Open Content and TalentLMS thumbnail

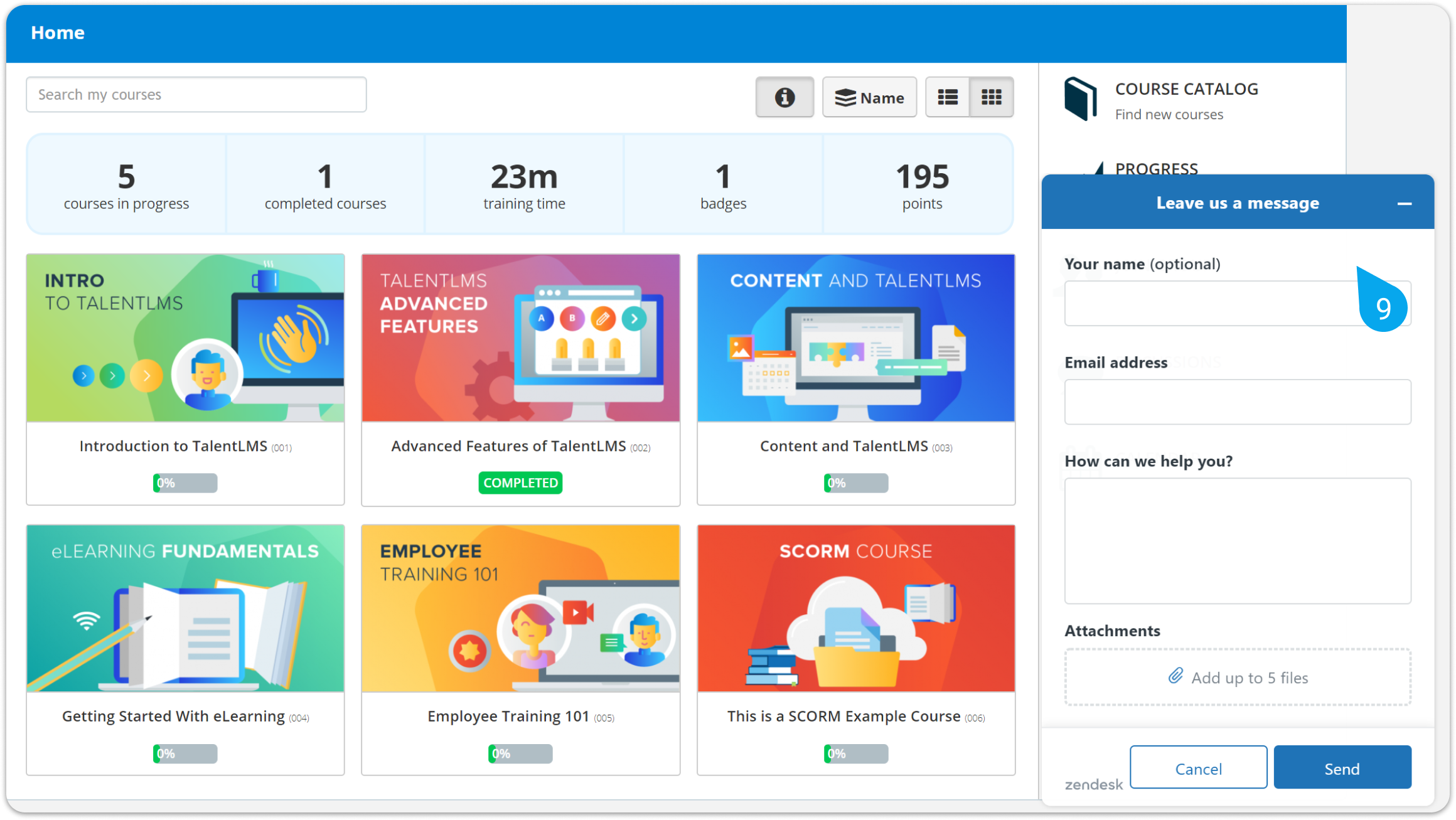coord(856,338)
